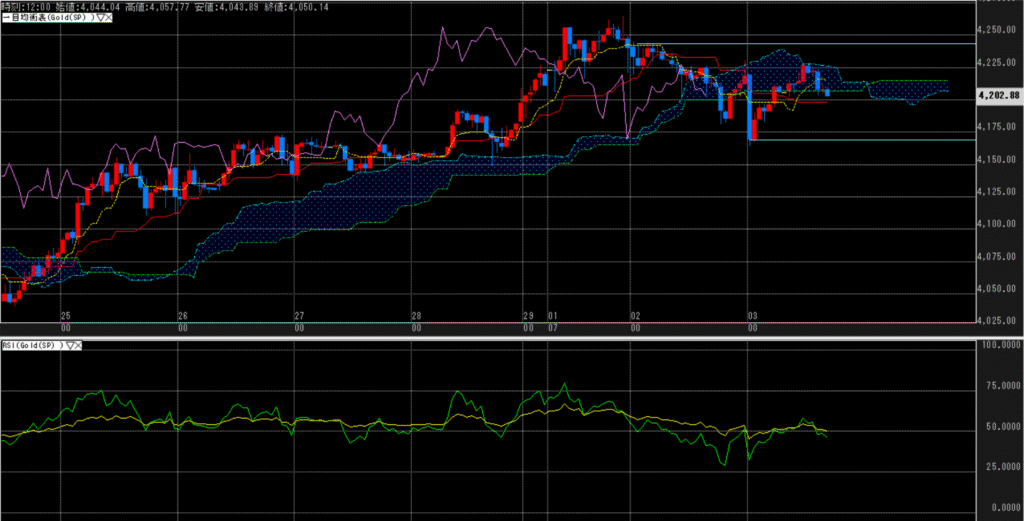The image size is (1024, 521).
Task: Select the RSI(Gold(SP)) panel label
Action: 32,345
